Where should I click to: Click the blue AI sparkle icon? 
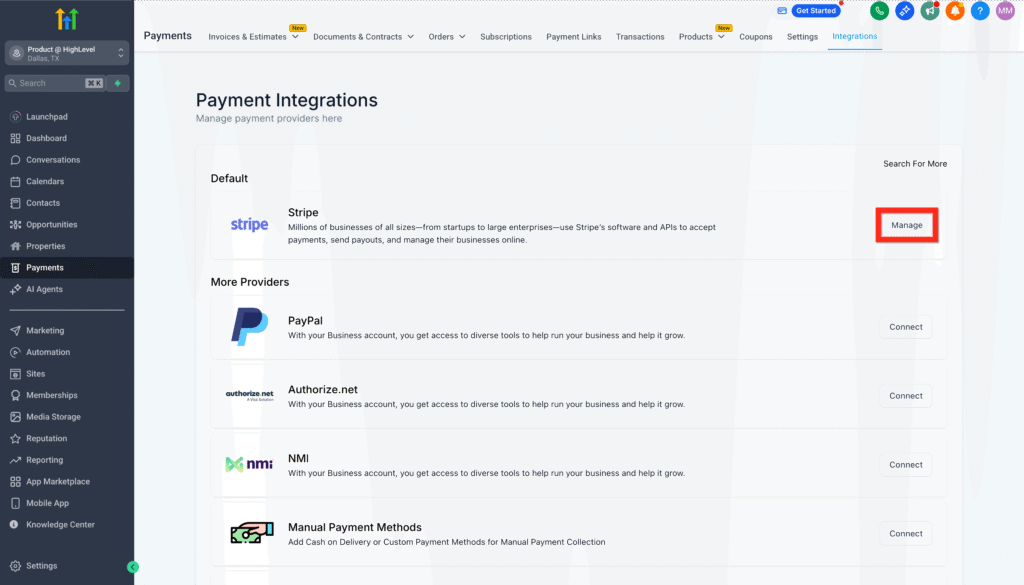tap(904, 11)
